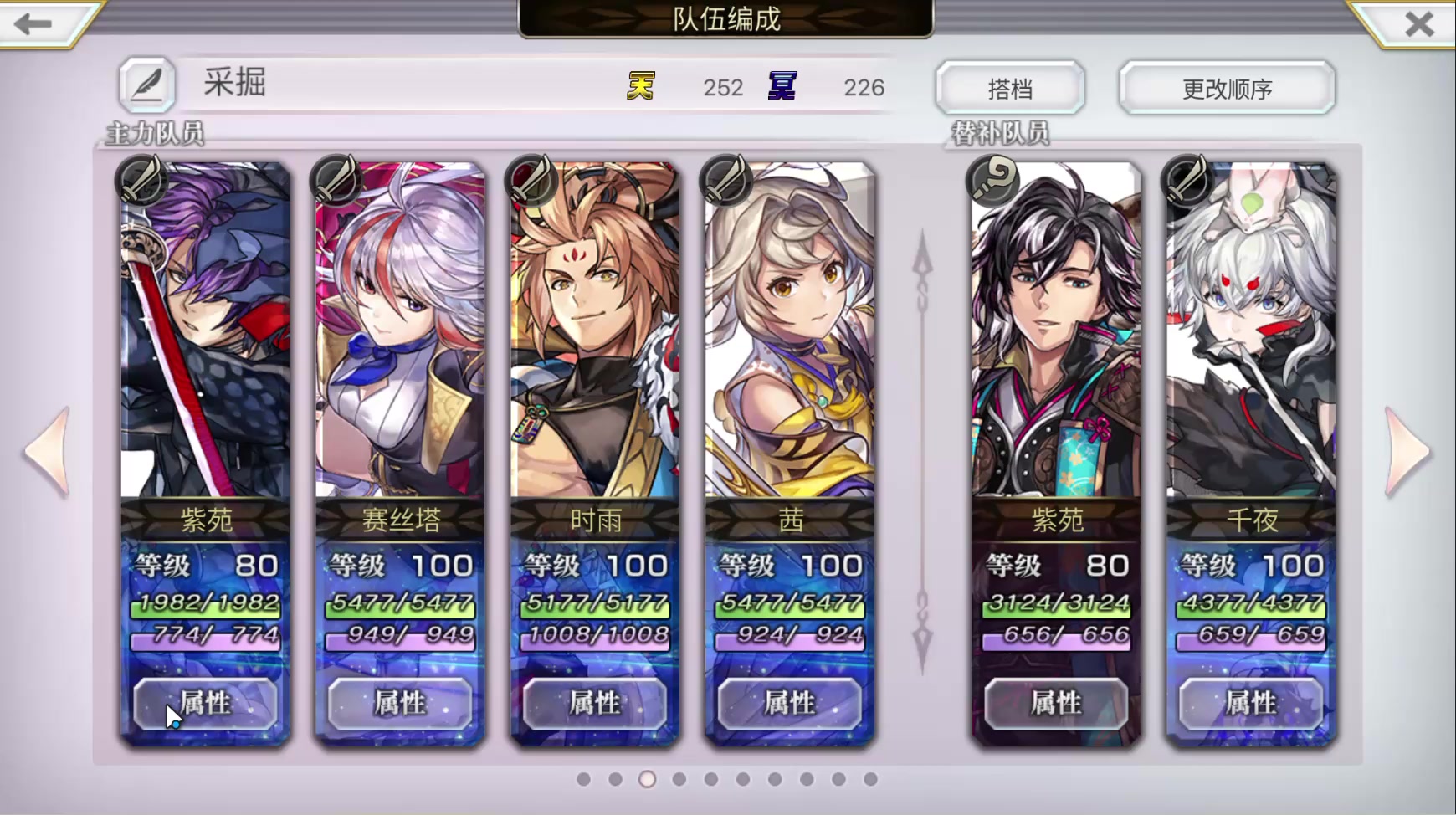The width and height of the screenshot is (1456, 815).
Task: Click the sword weapon icon on 时雨's card
Action: click(531, 180)
